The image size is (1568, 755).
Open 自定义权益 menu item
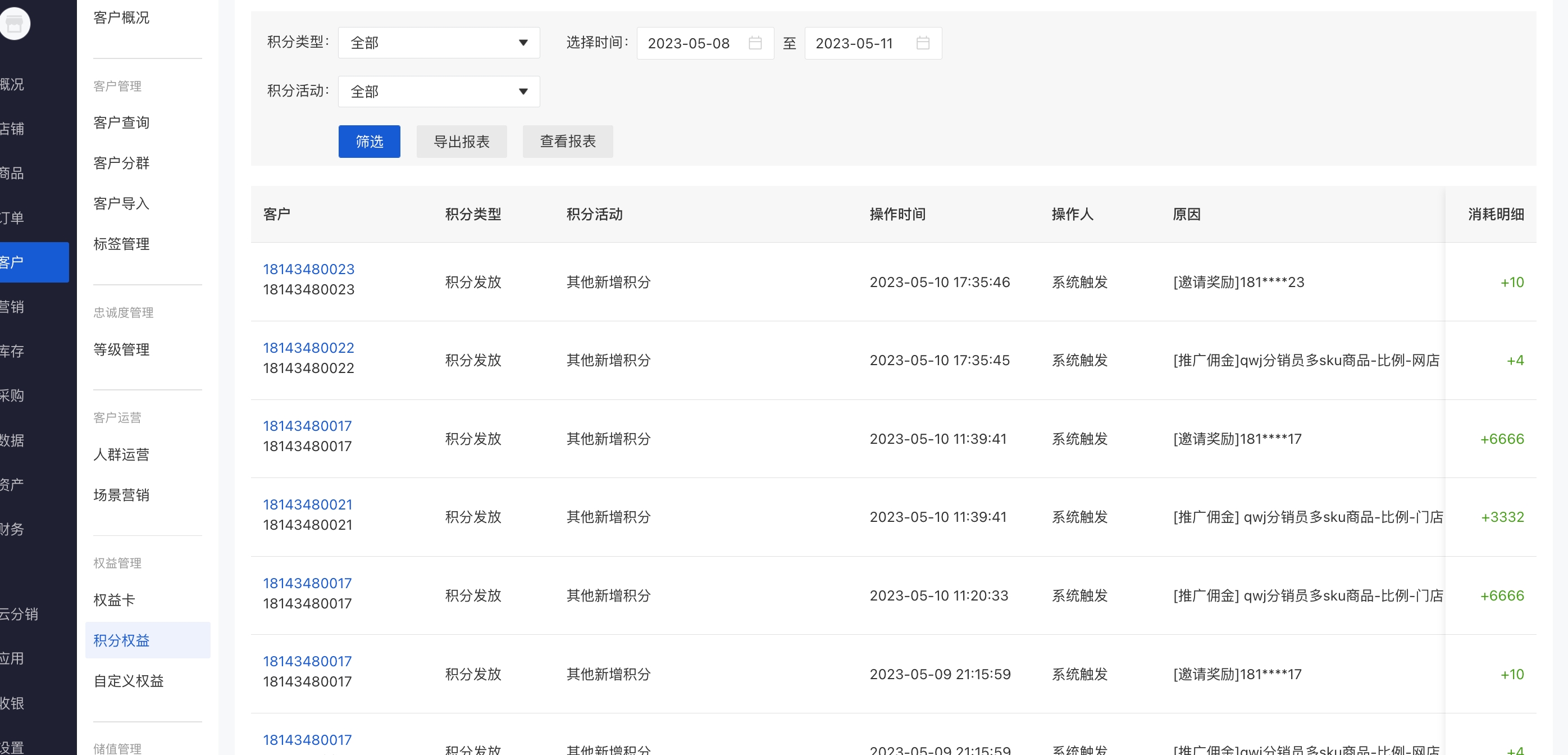(129, 681)
